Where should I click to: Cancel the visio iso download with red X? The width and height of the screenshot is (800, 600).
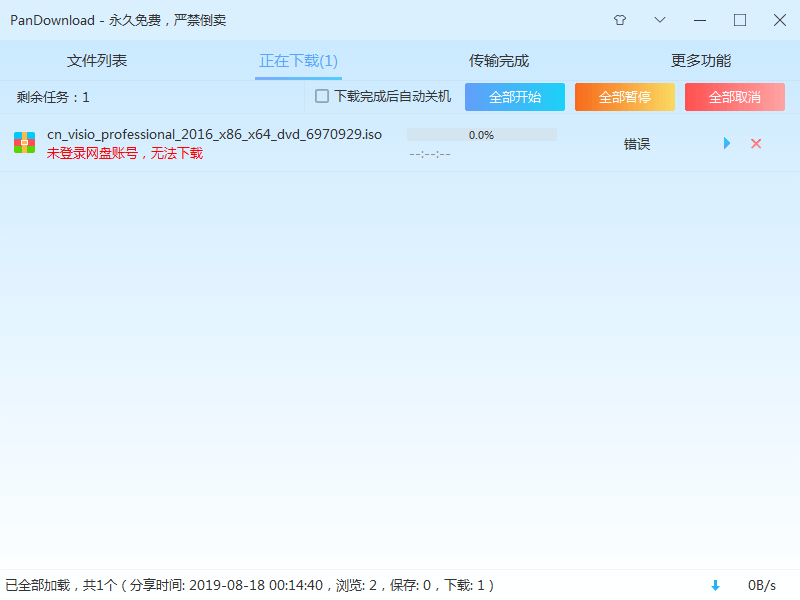pos(756,143)
